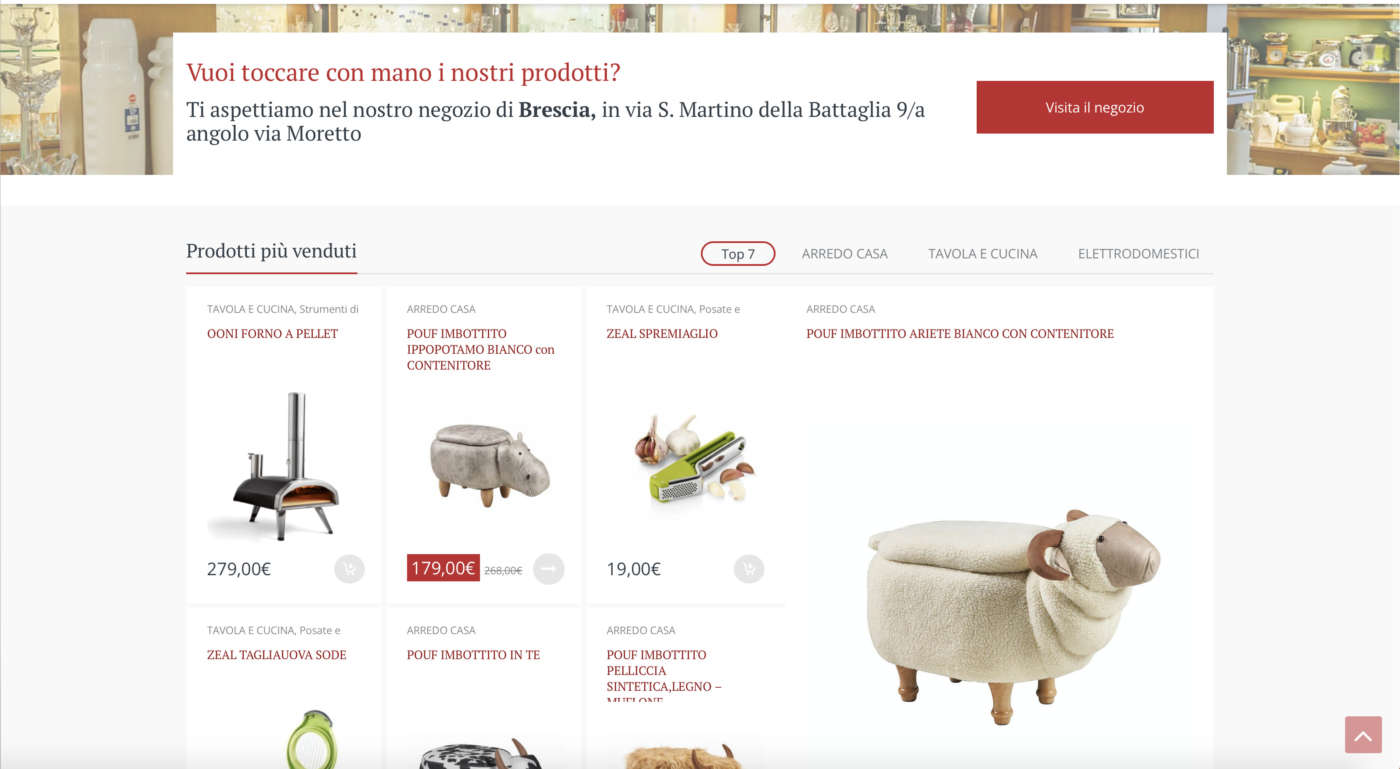The image size is (1400, 769).
Task: Switch to ELETTRODOMESTICI tab
Action: pyautogui.click(x=1138, y=254)
